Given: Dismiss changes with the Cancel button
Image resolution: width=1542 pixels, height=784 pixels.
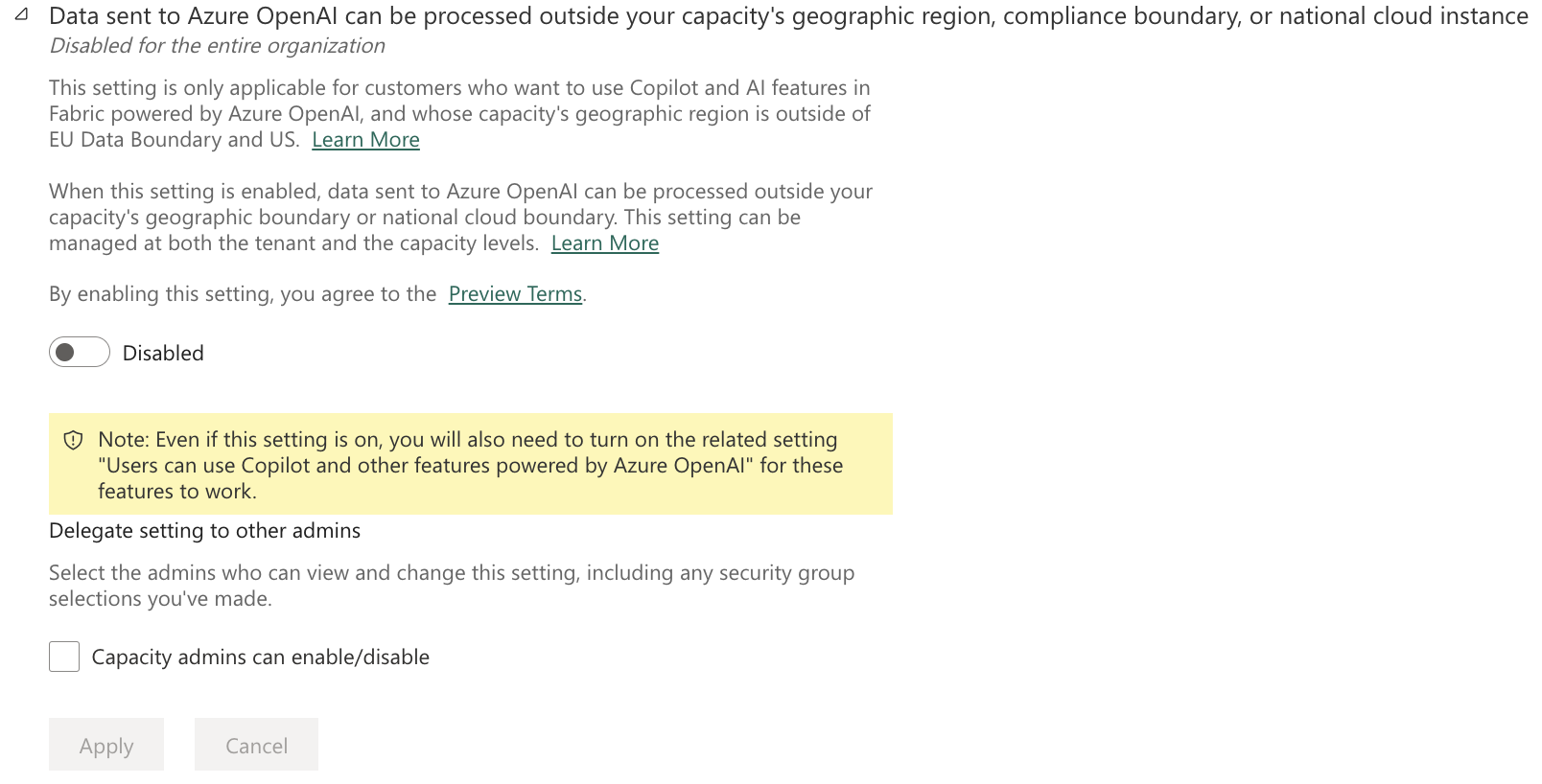Looking at the screenshot, I should pos(255,745).
